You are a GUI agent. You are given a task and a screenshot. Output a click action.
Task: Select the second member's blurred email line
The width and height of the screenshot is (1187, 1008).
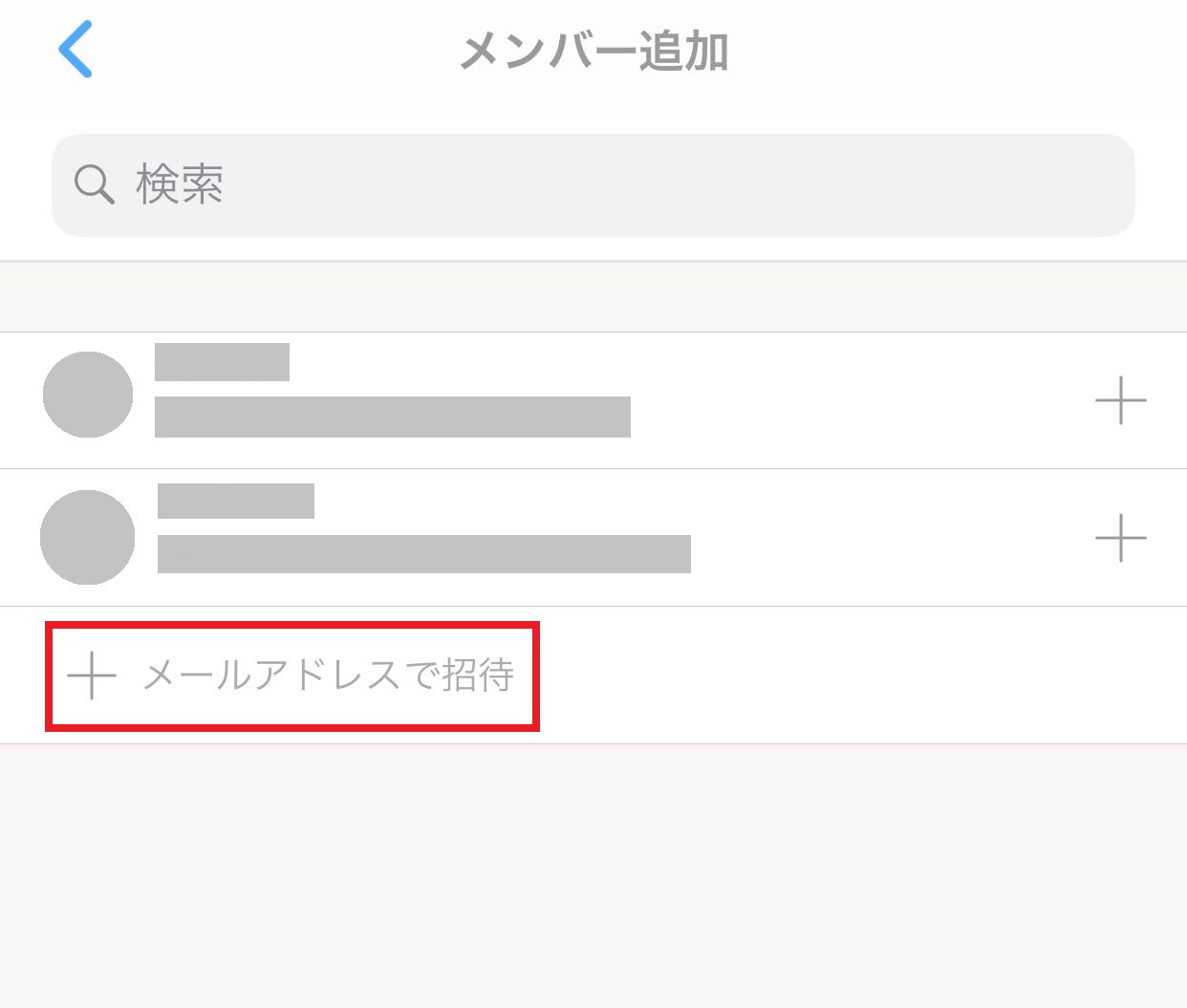(x=423, y=554)
